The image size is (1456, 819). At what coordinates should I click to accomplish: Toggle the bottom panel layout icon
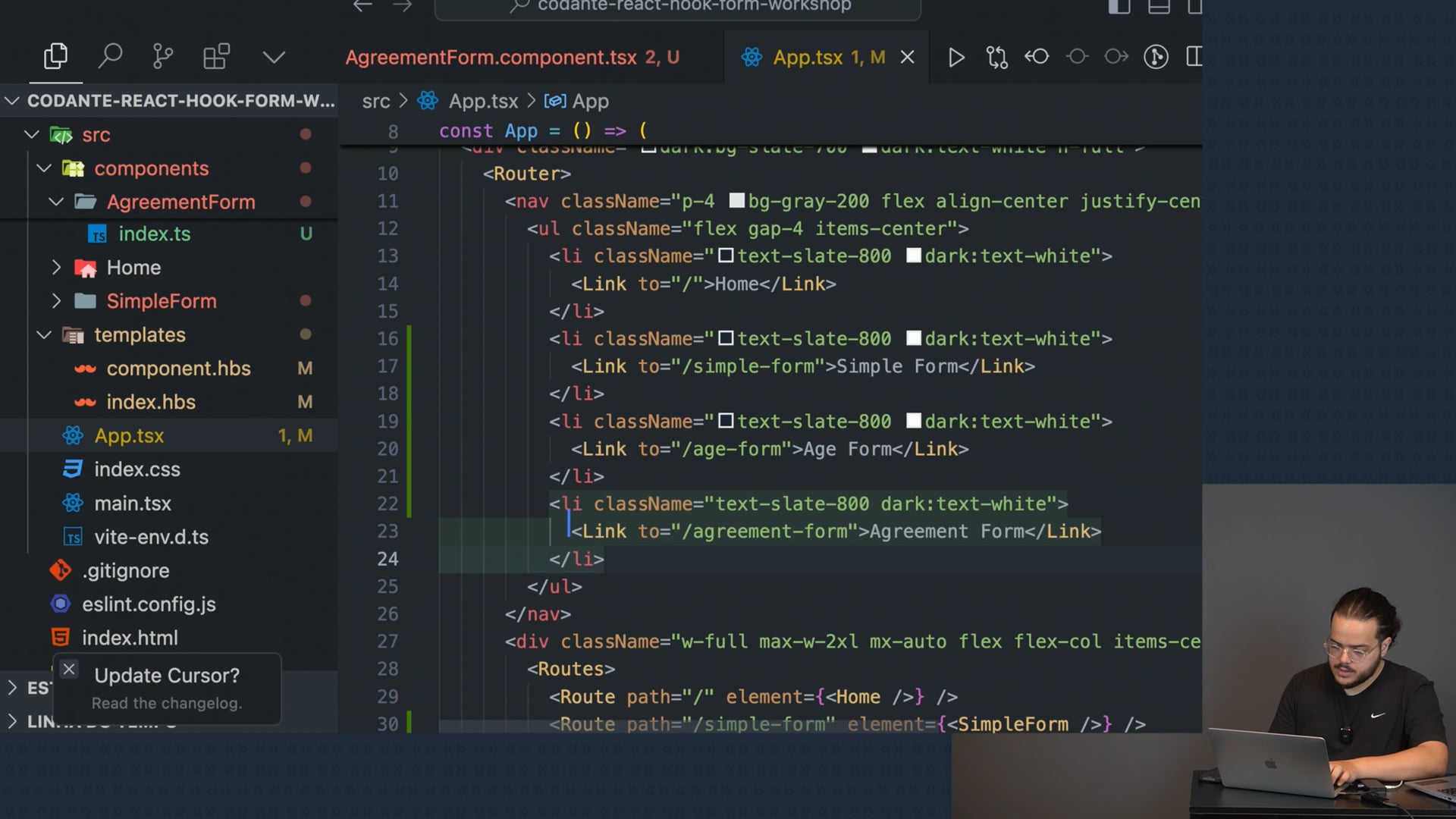click(1158, 7)
